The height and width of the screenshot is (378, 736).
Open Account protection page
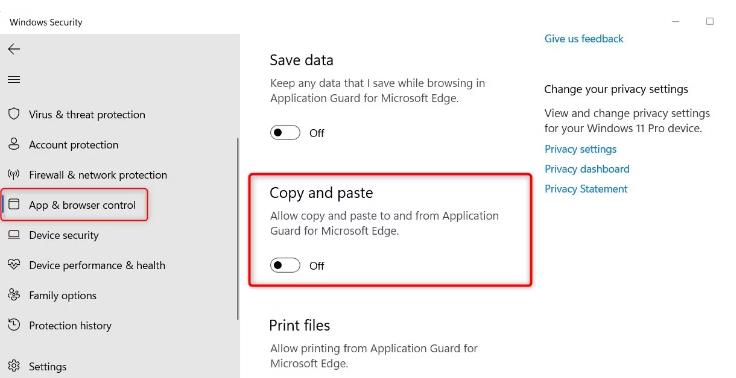coord(74,145)
